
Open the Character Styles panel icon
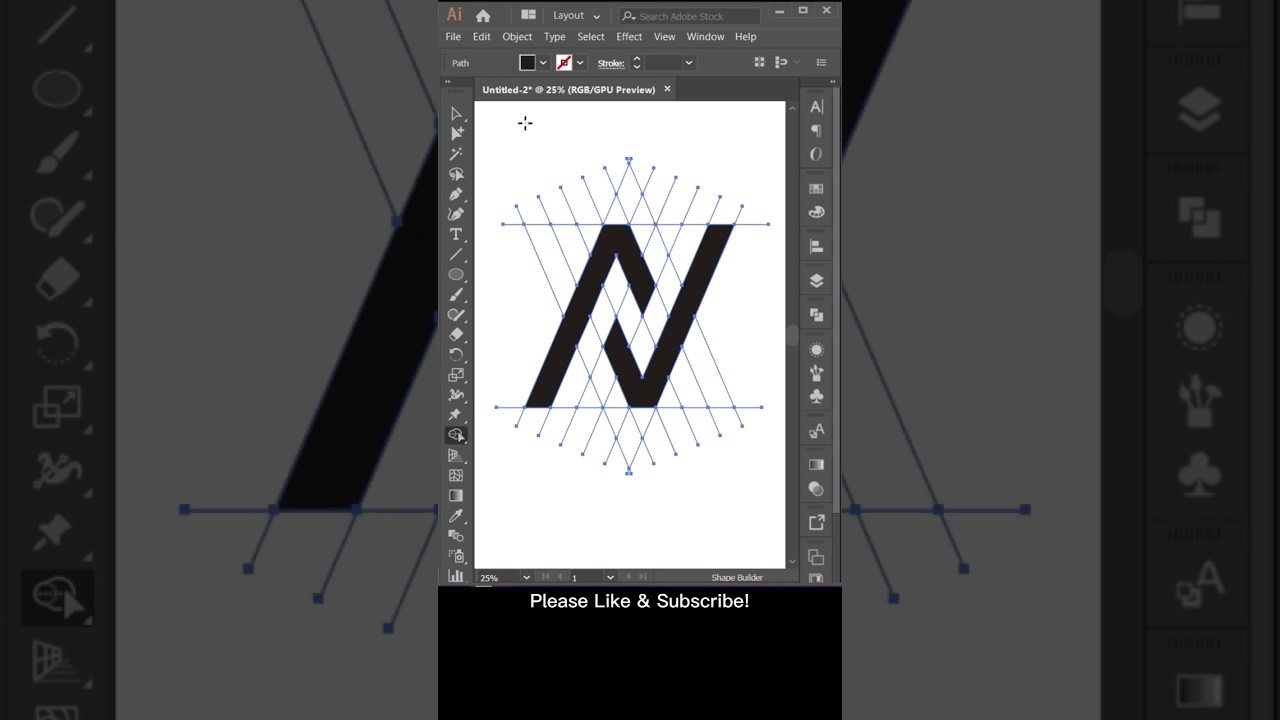pos(816,431)
